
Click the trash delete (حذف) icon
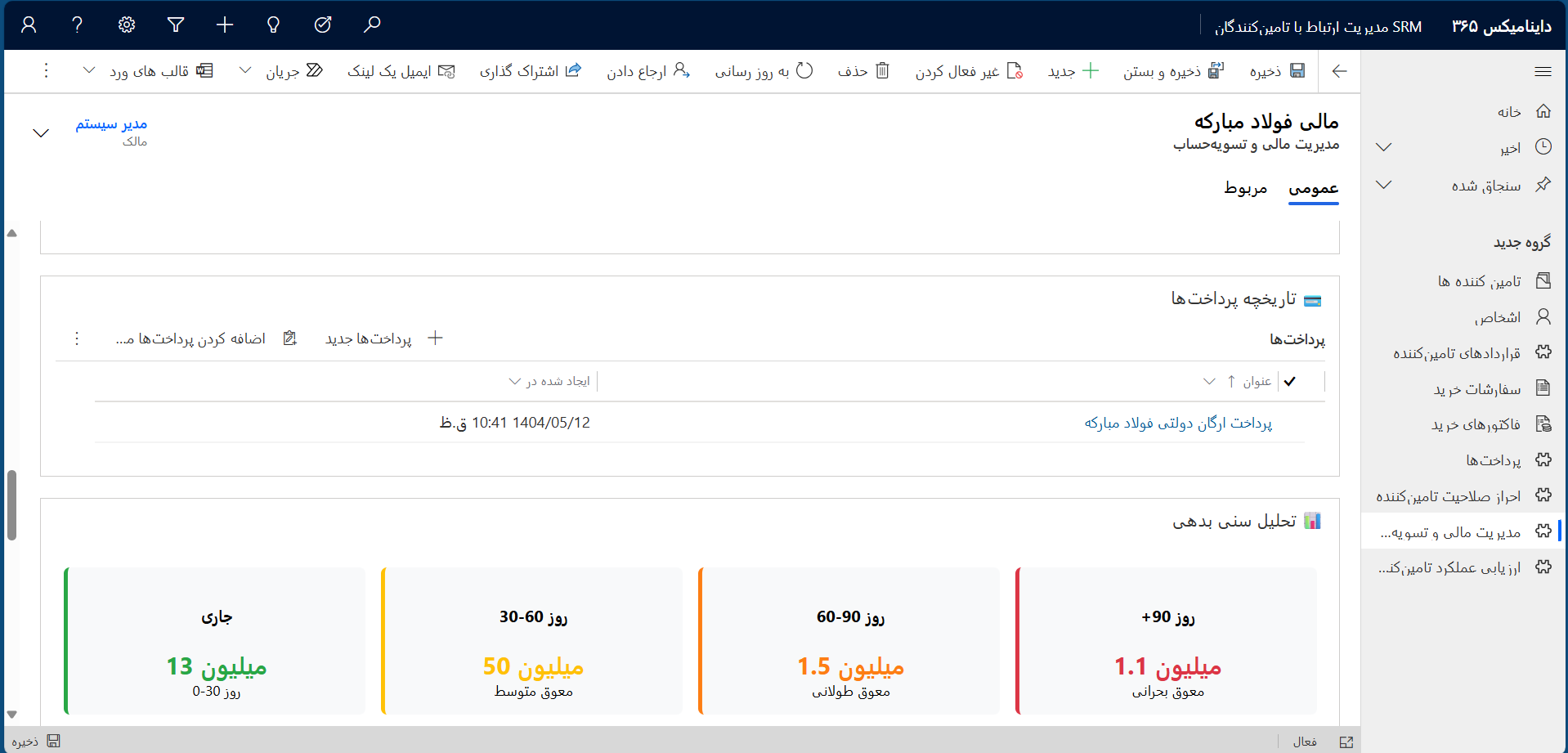click(x=882, y=71)
